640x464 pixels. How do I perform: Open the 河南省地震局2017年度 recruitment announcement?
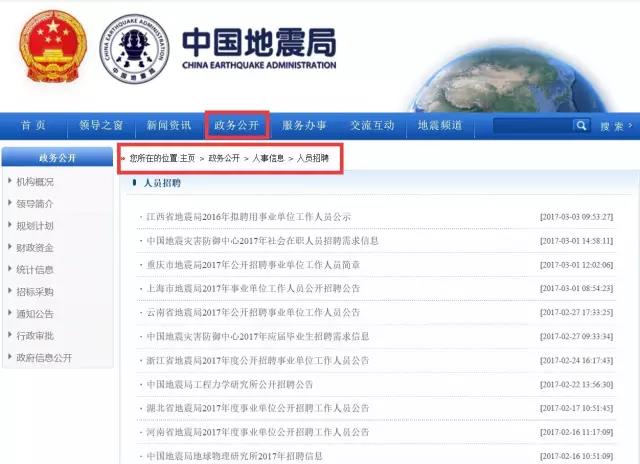click(257, 432)
